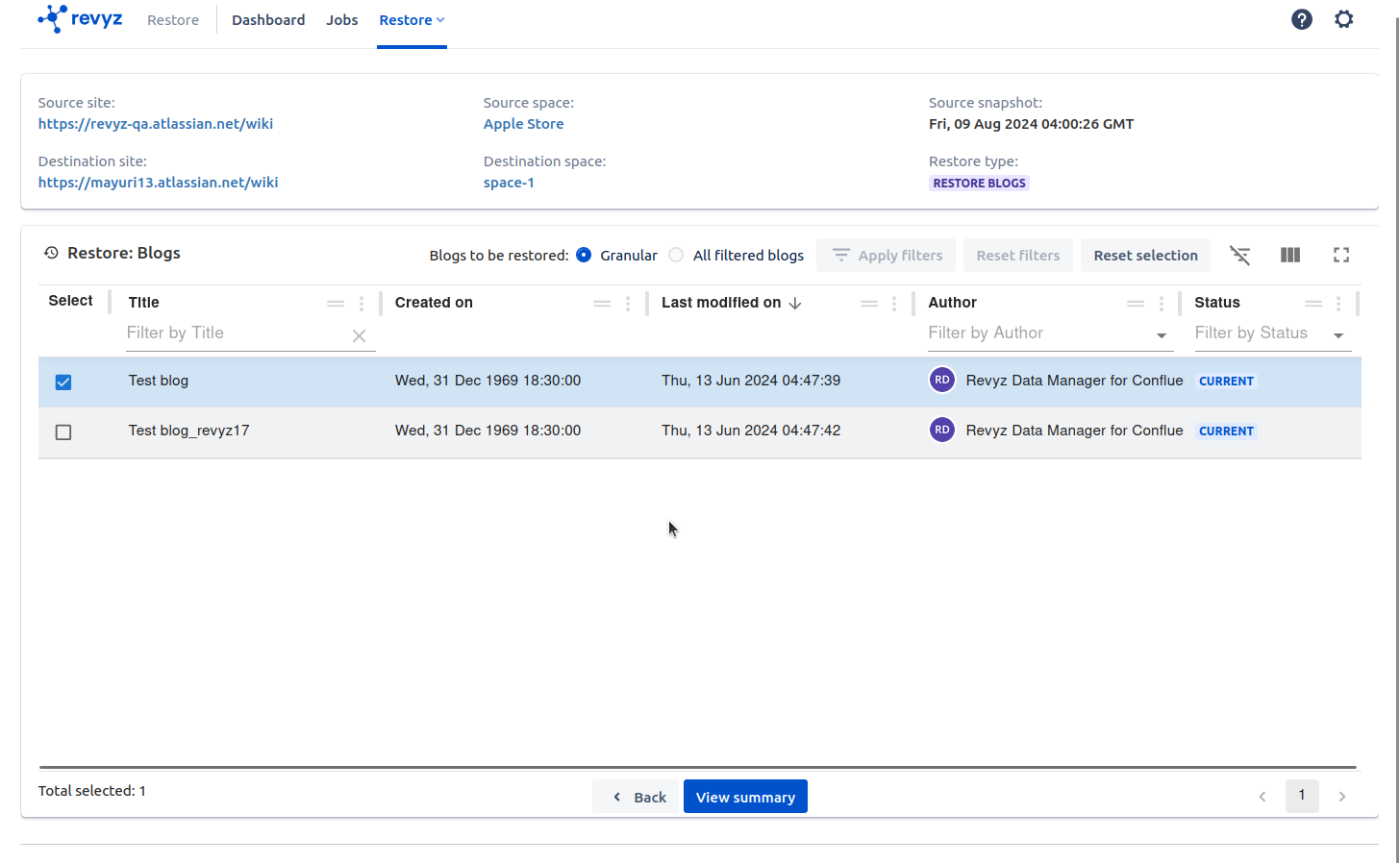Click the revyz logo
This screenshot has width=1400, height=863.
[x=80, y=19]
